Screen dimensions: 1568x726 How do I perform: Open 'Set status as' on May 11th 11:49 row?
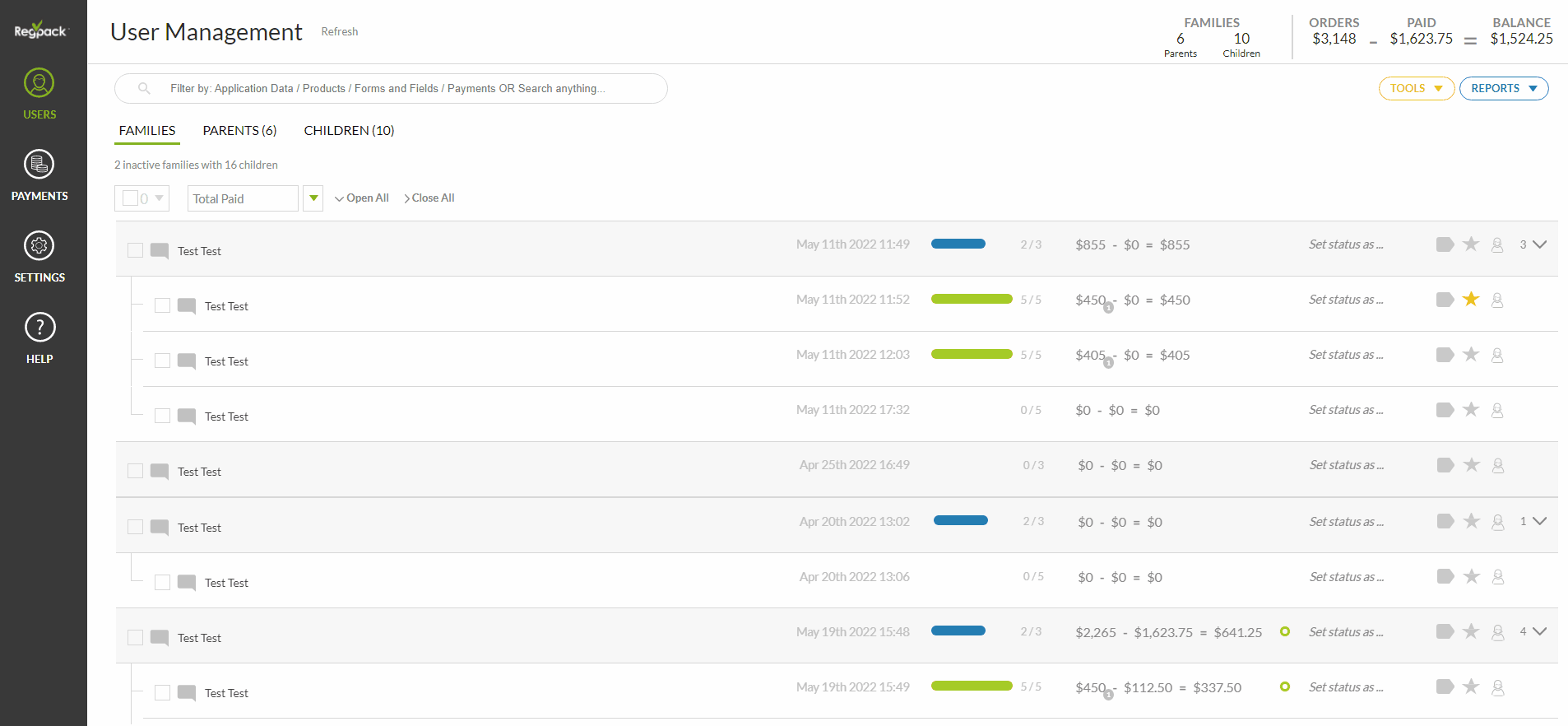(x=1346, y=244)
